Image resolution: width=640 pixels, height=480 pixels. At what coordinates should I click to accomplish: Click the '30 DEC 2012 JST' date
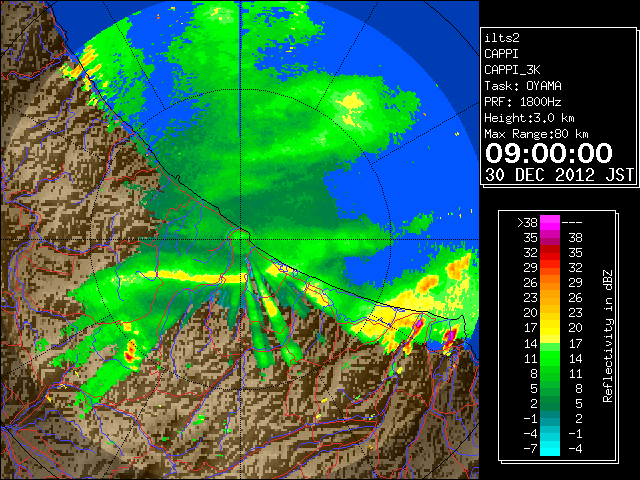(560, 175)
